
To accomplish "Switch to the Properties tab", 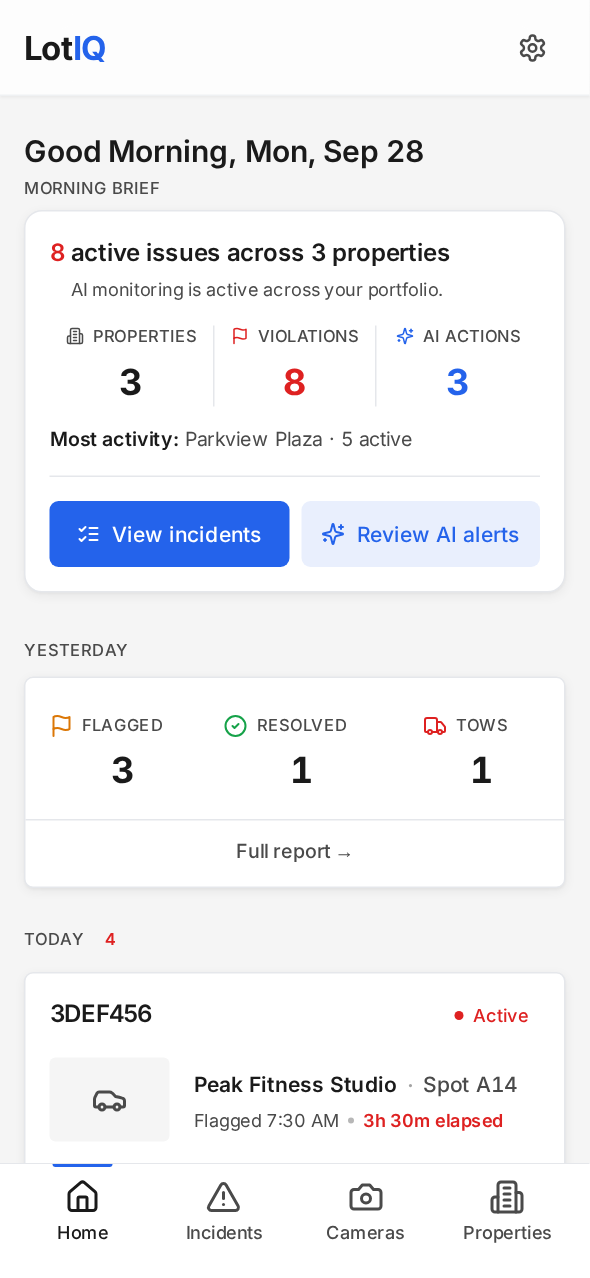I will (507, 1211).
